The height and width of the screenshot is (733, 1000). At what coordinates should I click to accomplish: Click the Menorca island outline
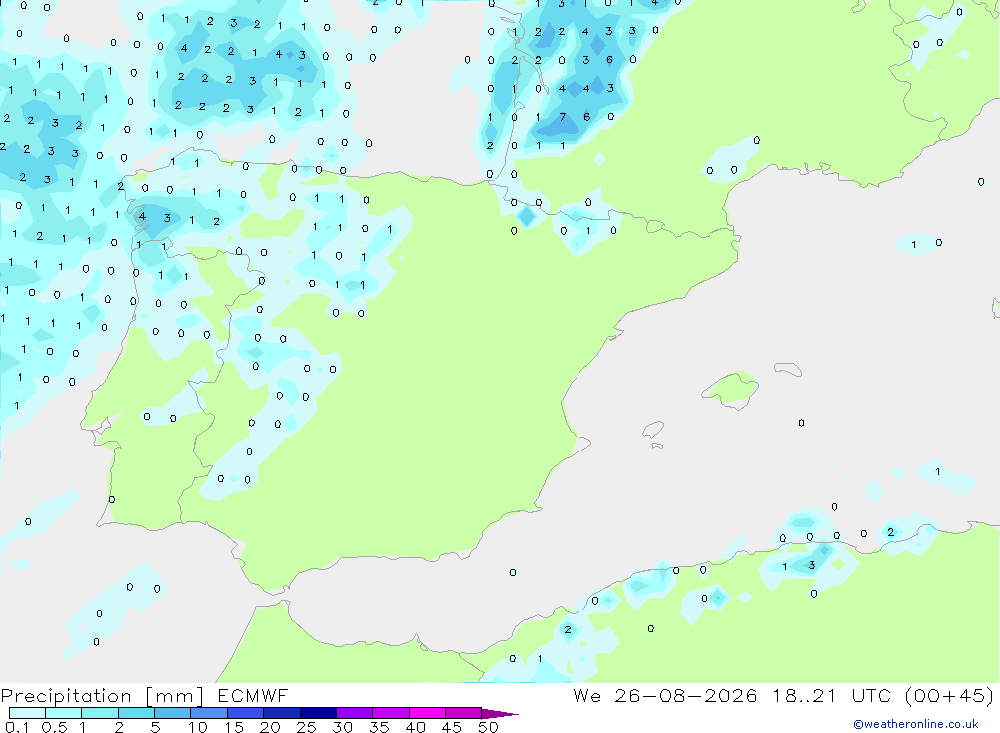(x=788, y=369)
